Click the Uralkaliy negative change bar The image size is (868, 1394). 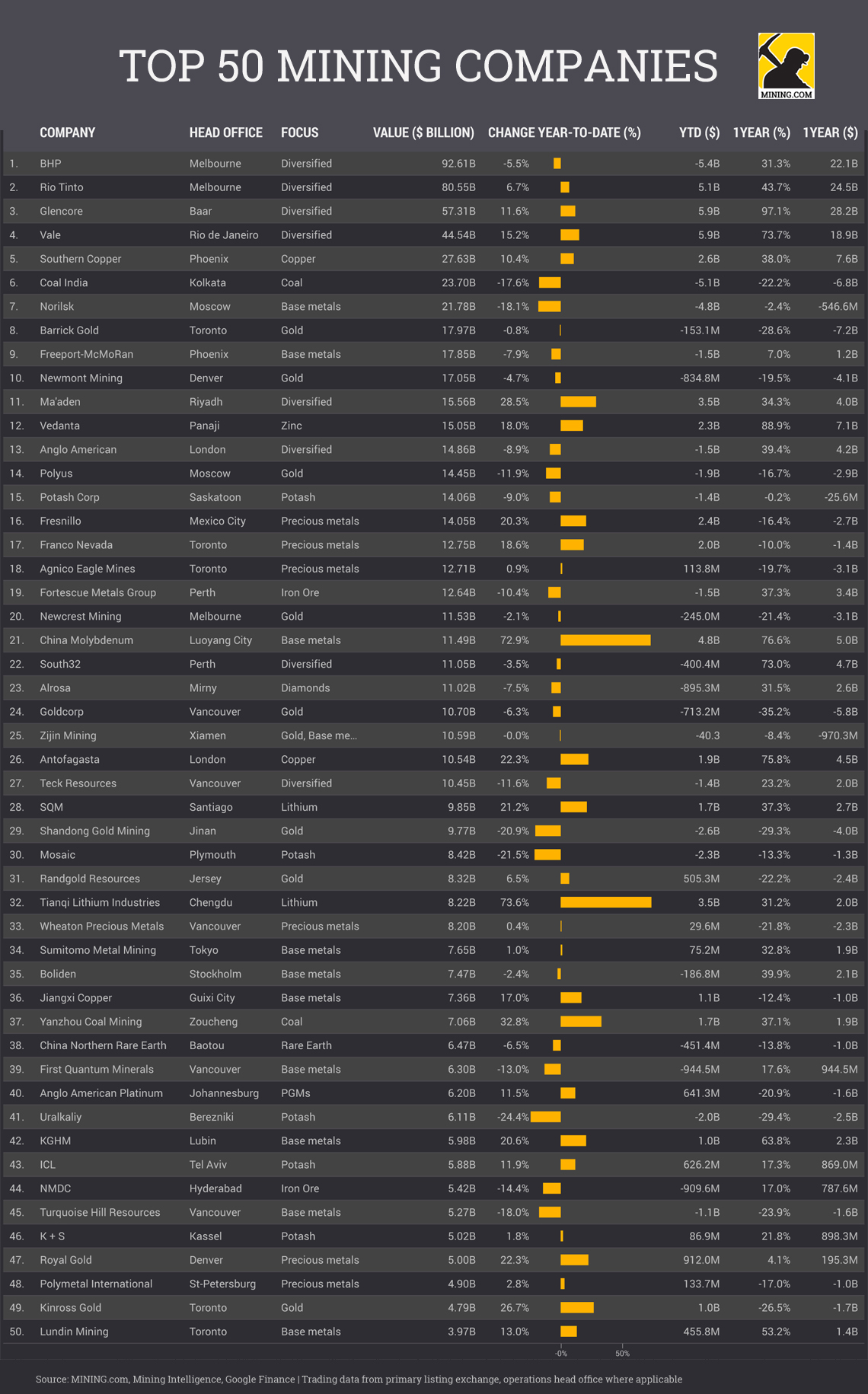(546, 1117)
